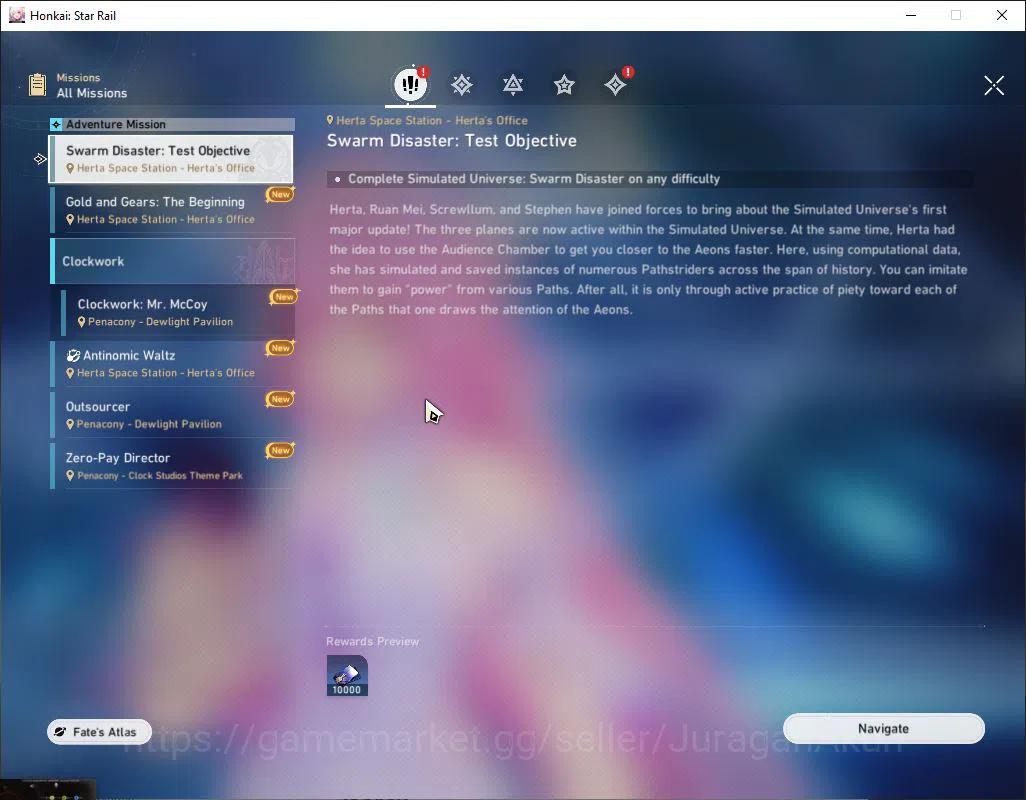Viewport: 1026px width, 800px height.
Task: Close the Missions screen with X icon
Action: click(x=994, y=85)
